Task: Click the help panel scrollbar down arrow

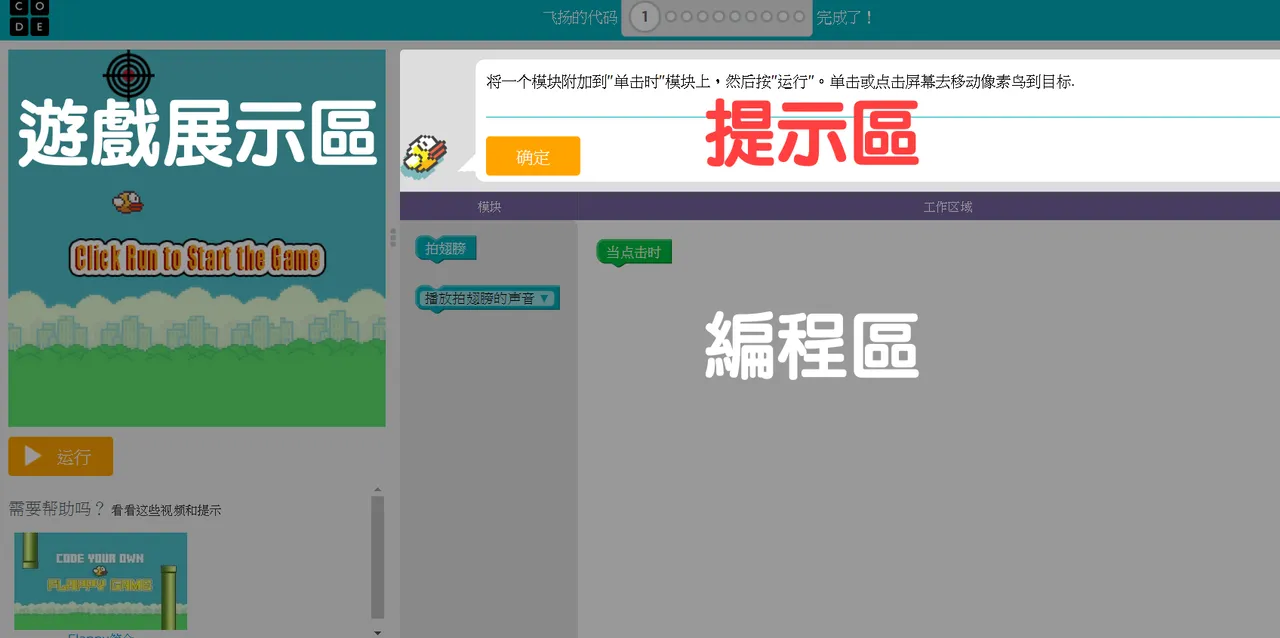Action: 377,632
